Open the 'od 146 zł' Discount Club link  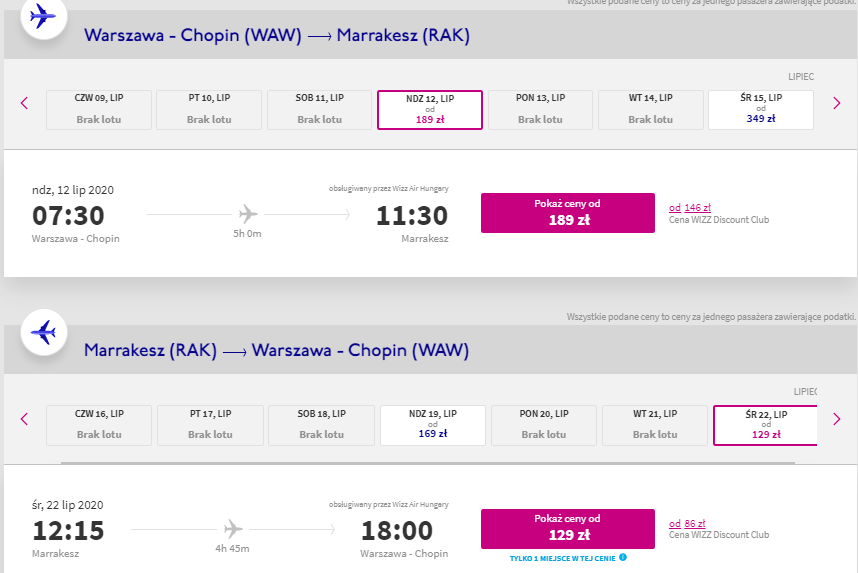click(689, 207)
